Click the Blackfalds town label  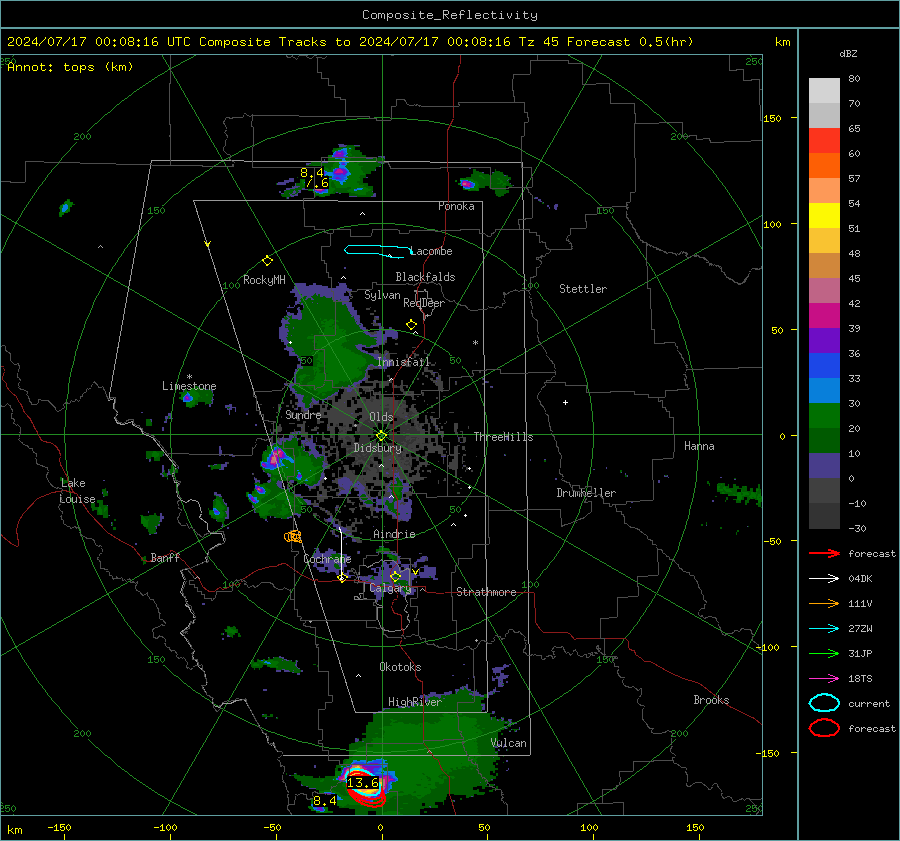[425, 277]
